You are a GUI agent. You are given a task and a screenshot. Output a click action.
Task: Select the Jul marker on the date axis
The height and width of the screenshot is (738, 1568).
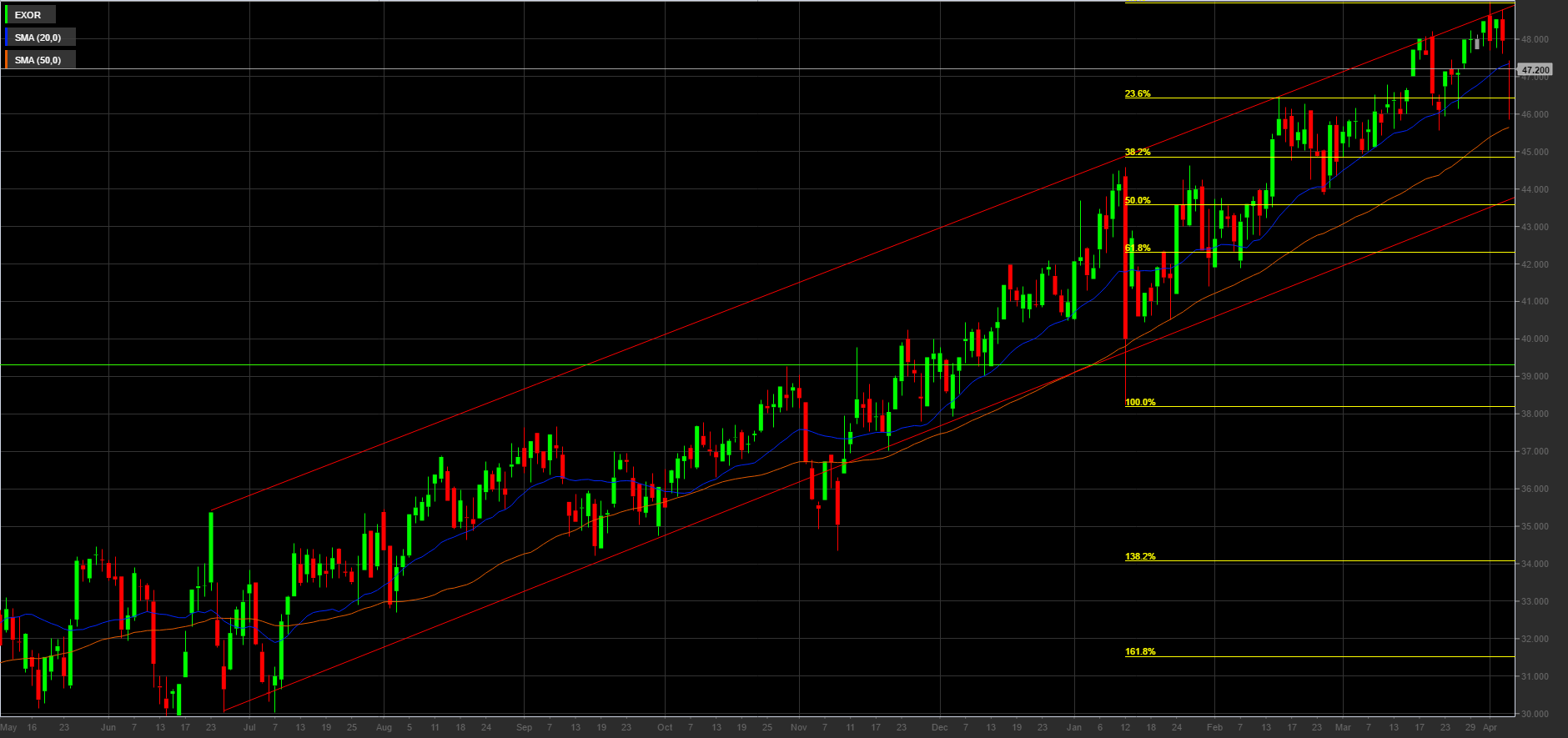point(249,727)
